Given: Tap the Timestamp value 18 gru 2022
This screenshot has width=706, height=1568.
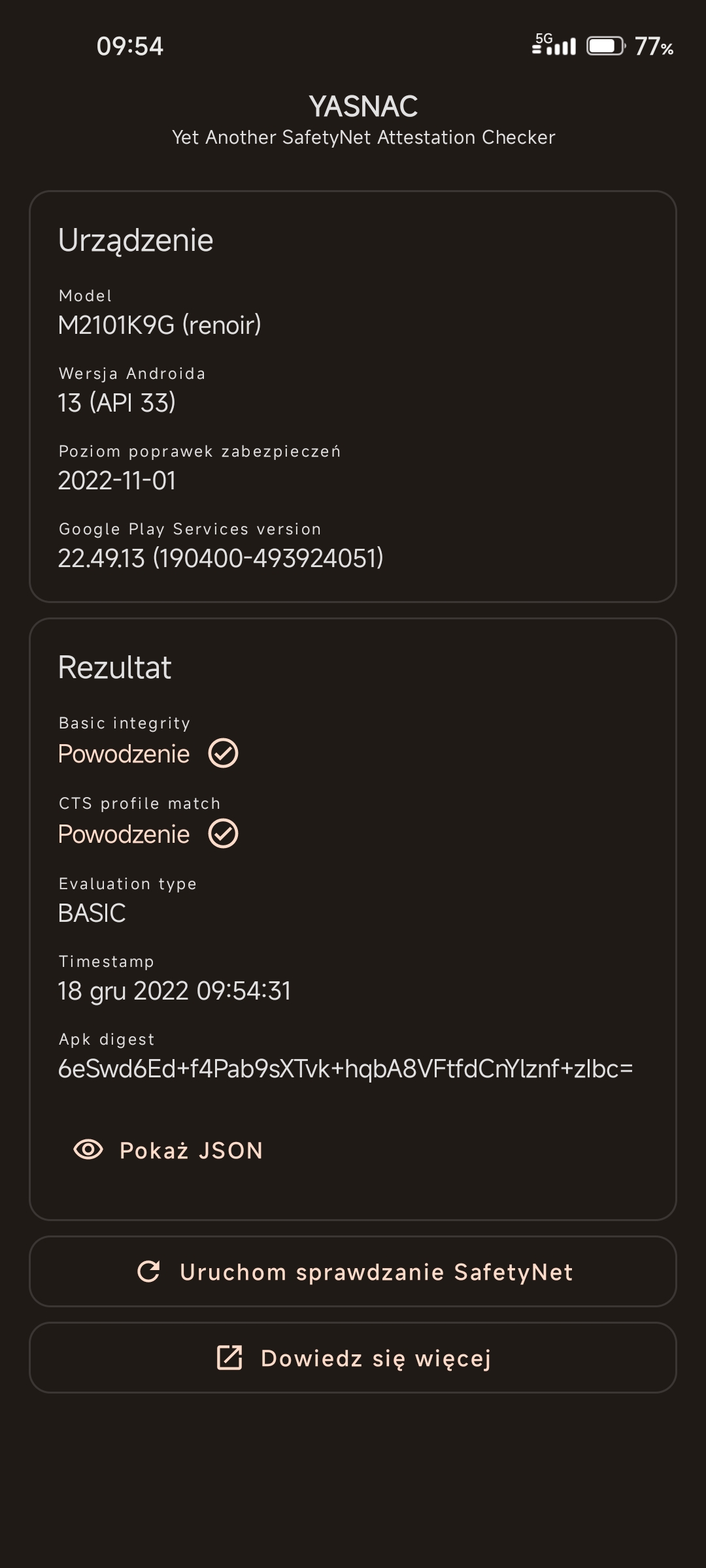Looking at the screenshot, I should [x=174, y=990].
